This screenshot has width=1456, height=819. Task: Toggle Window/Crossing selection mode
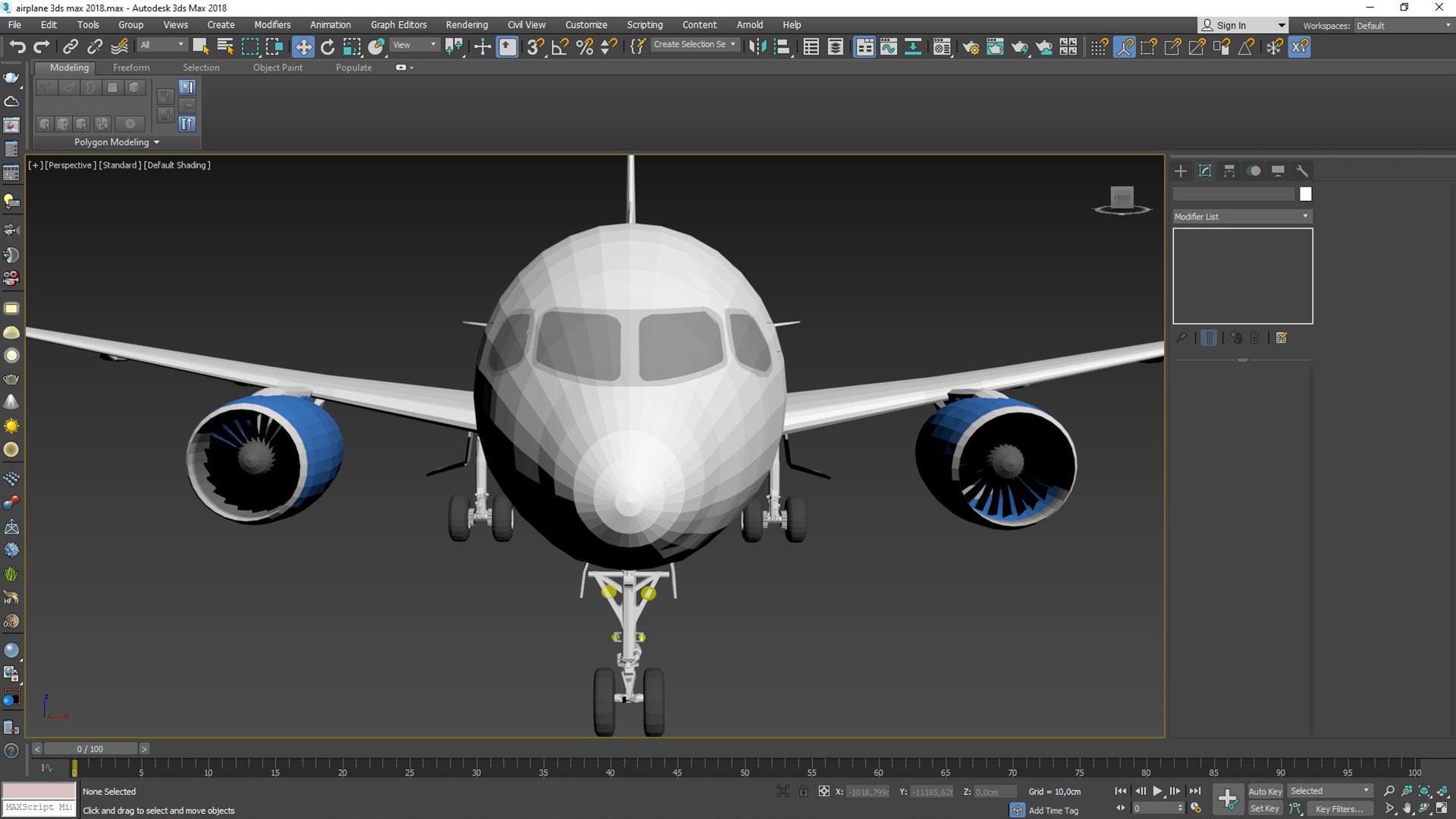(274, 47)
